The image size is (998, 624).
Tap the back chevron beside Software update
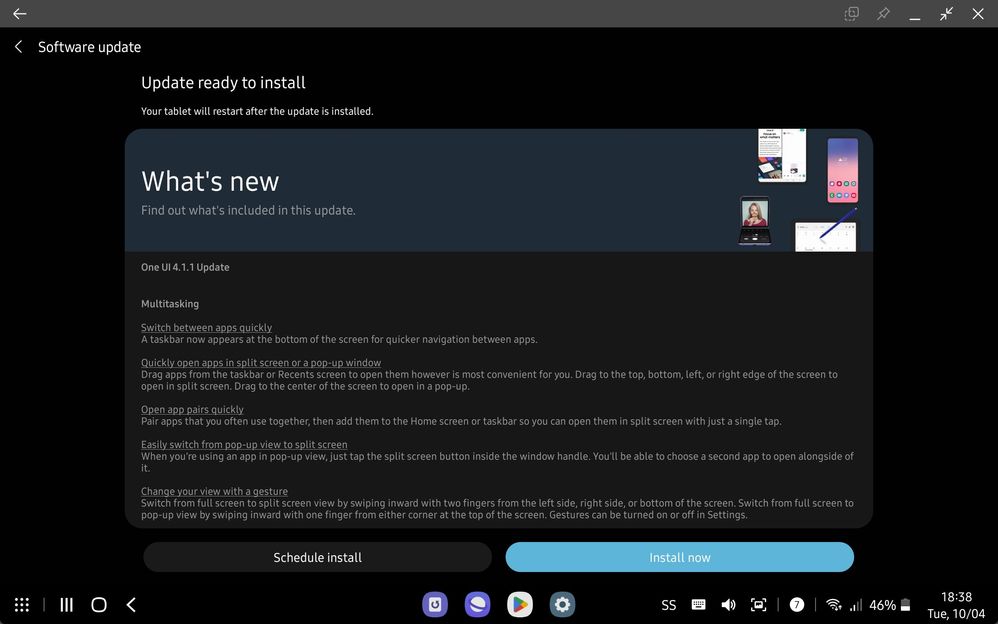[18, 46]
